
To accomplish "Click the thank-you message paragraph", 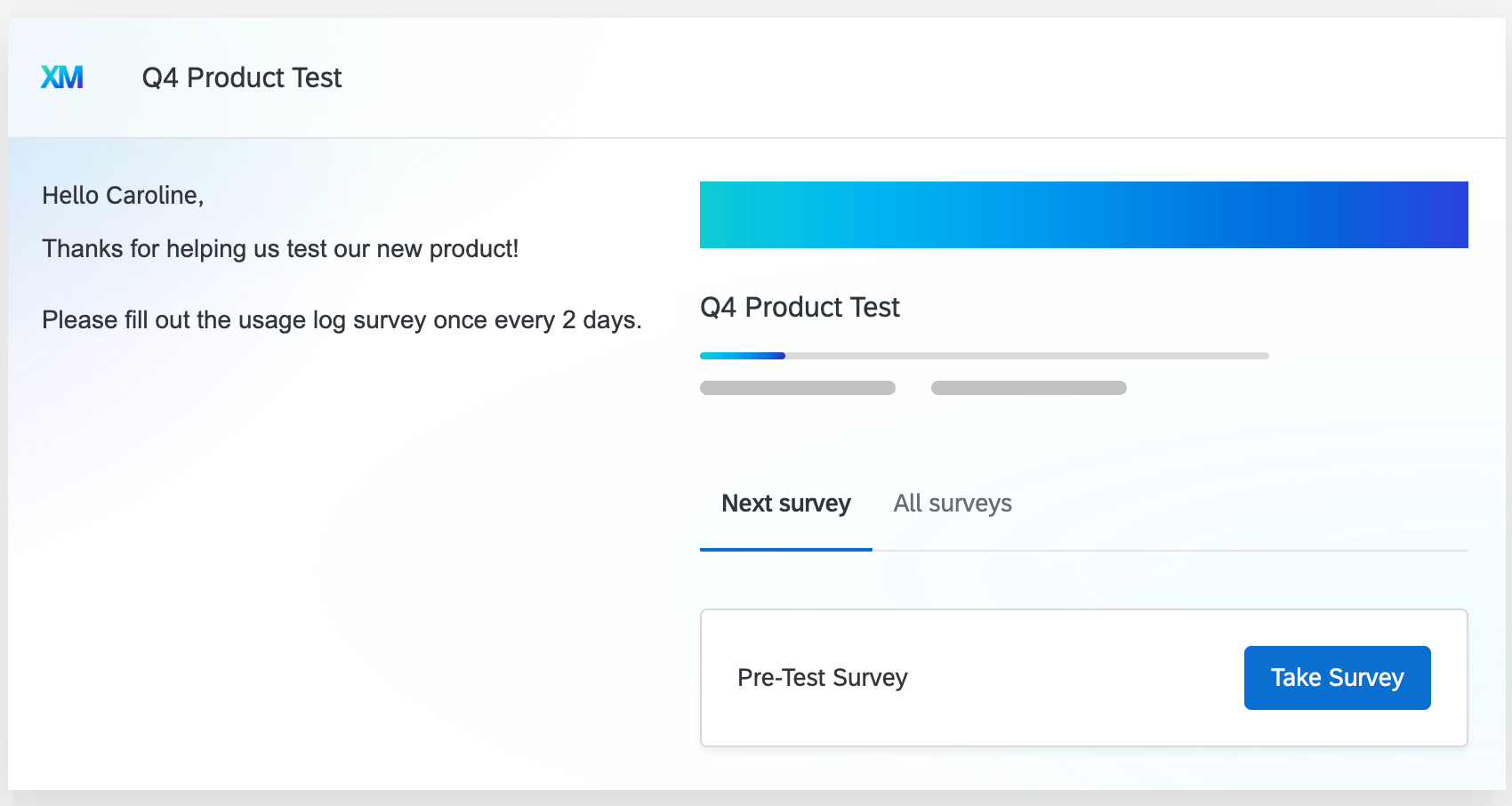I will (280, 248).
